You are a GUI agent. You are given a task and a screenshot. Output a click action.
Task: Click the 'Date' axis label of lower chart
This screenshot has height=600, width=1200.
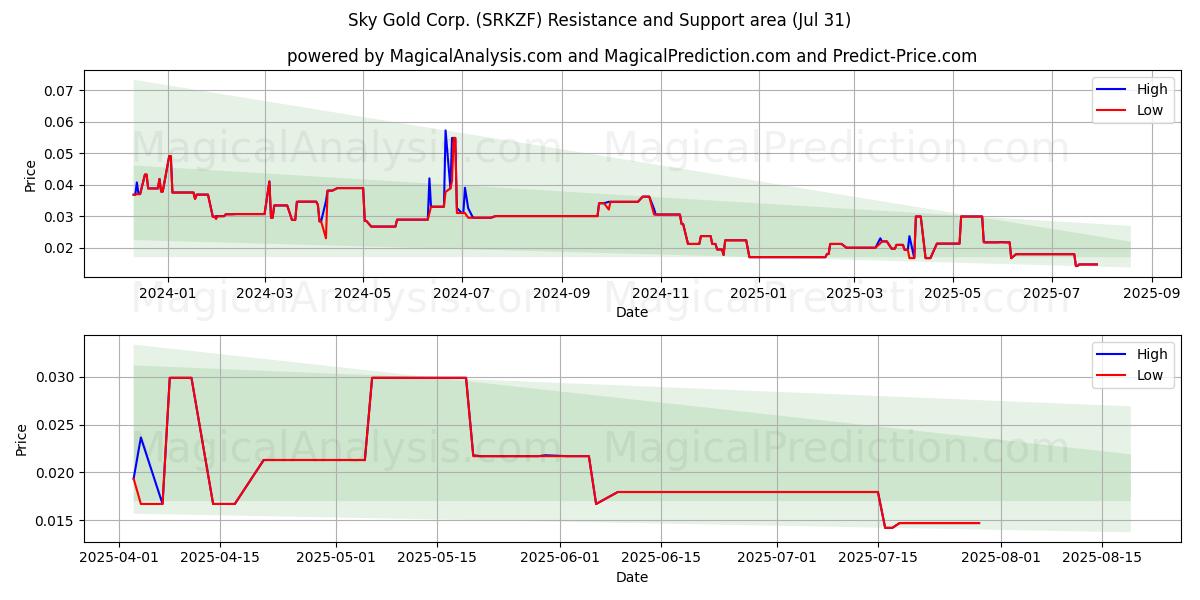point(632,577)
